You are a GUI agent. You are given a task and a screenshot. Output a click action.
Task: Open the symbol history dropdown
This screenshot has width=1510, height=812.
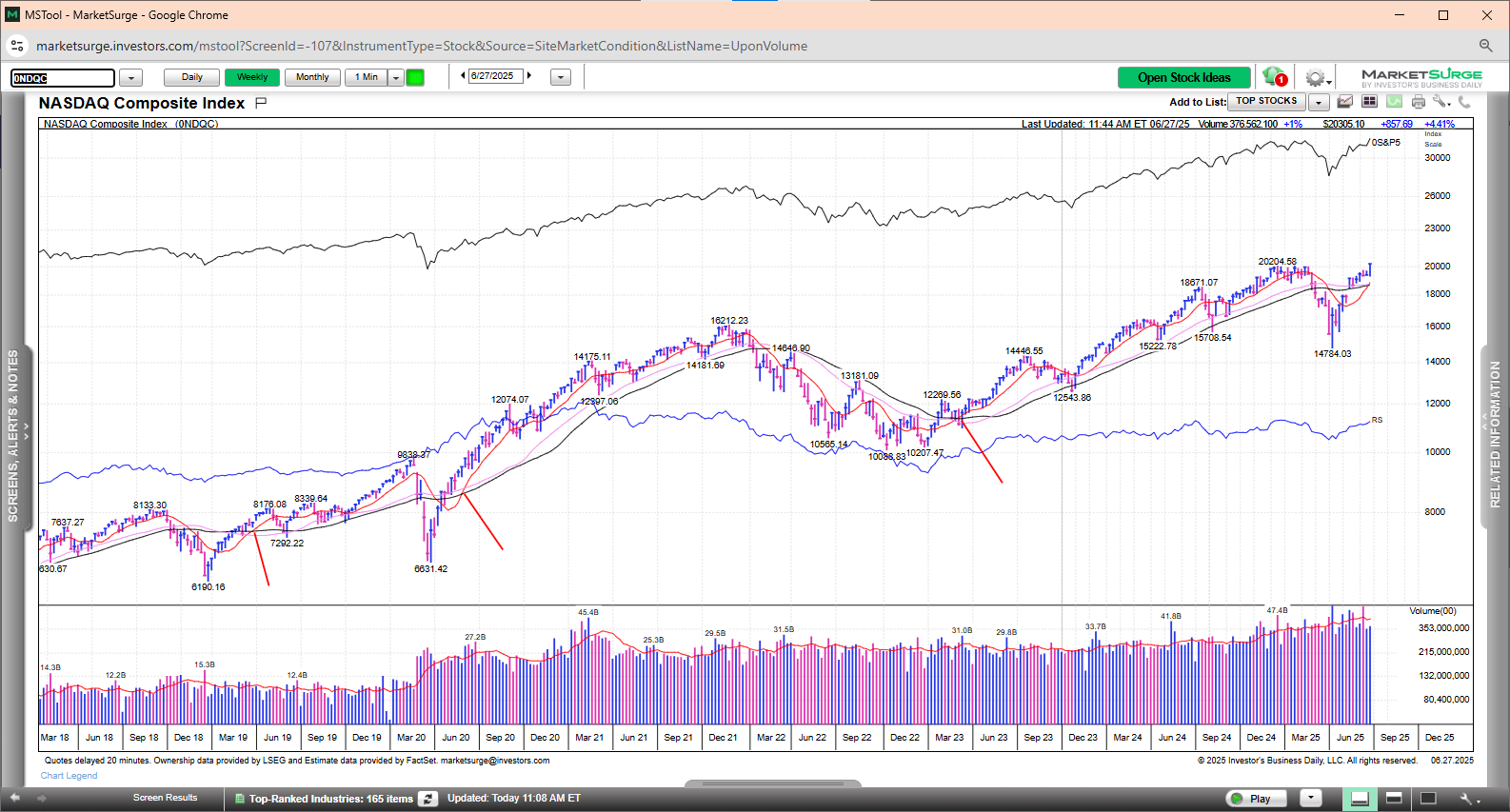tap(131, 77)
